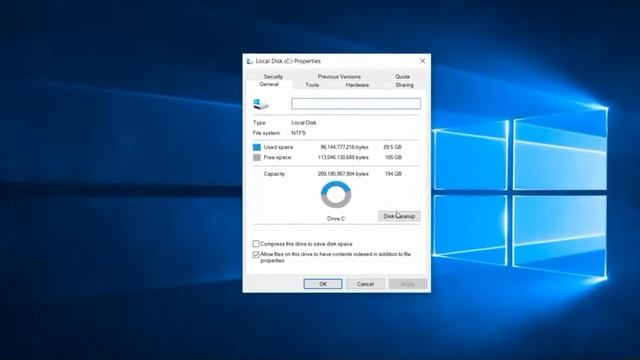
Task: Go to the Sharing tab
Action: point(404,85)
